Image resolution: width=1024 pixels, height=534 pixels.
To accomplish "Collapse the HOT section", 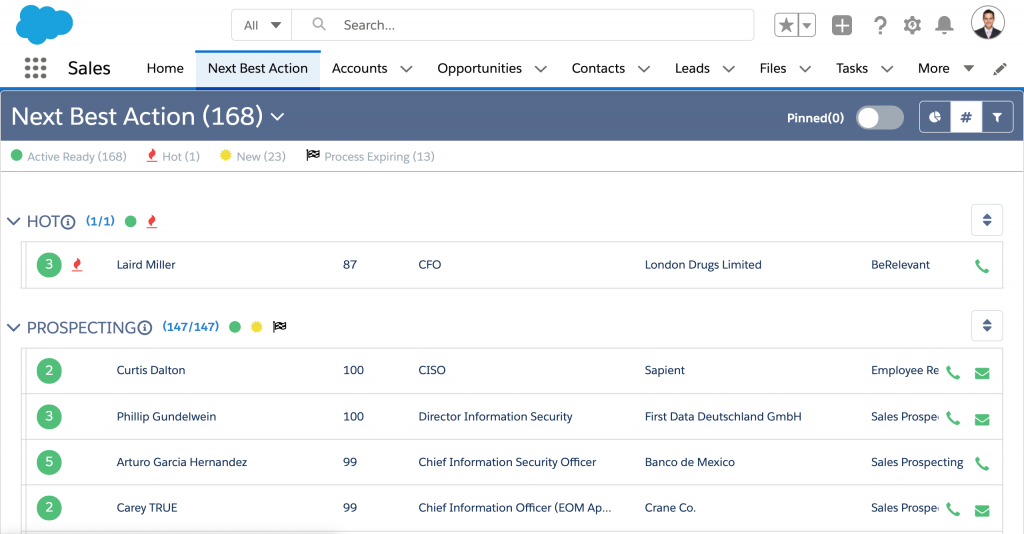I will click(x=14, y=221).
